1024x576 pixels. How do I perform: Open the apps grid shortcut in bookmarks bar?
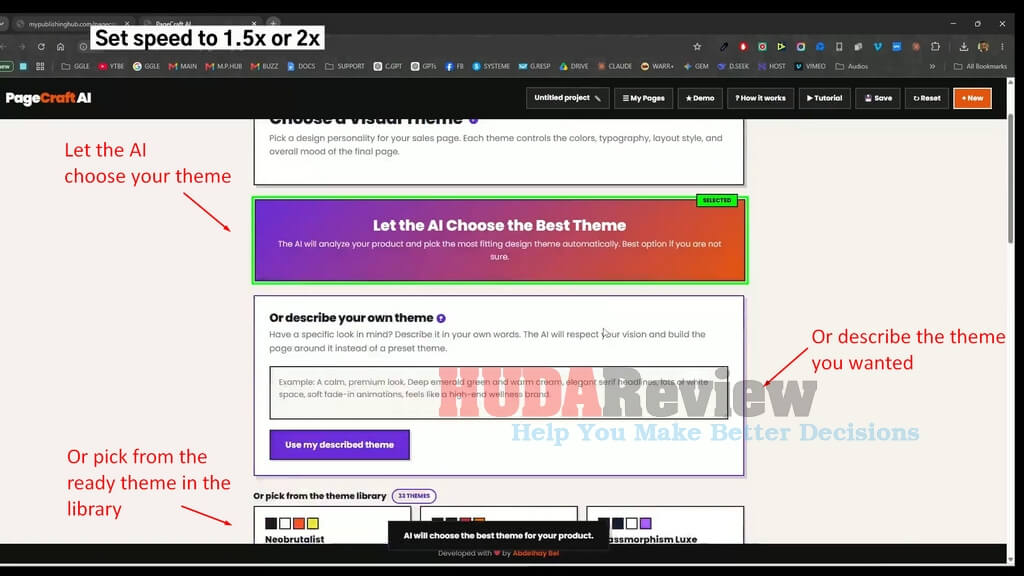[x=40, y=66]
